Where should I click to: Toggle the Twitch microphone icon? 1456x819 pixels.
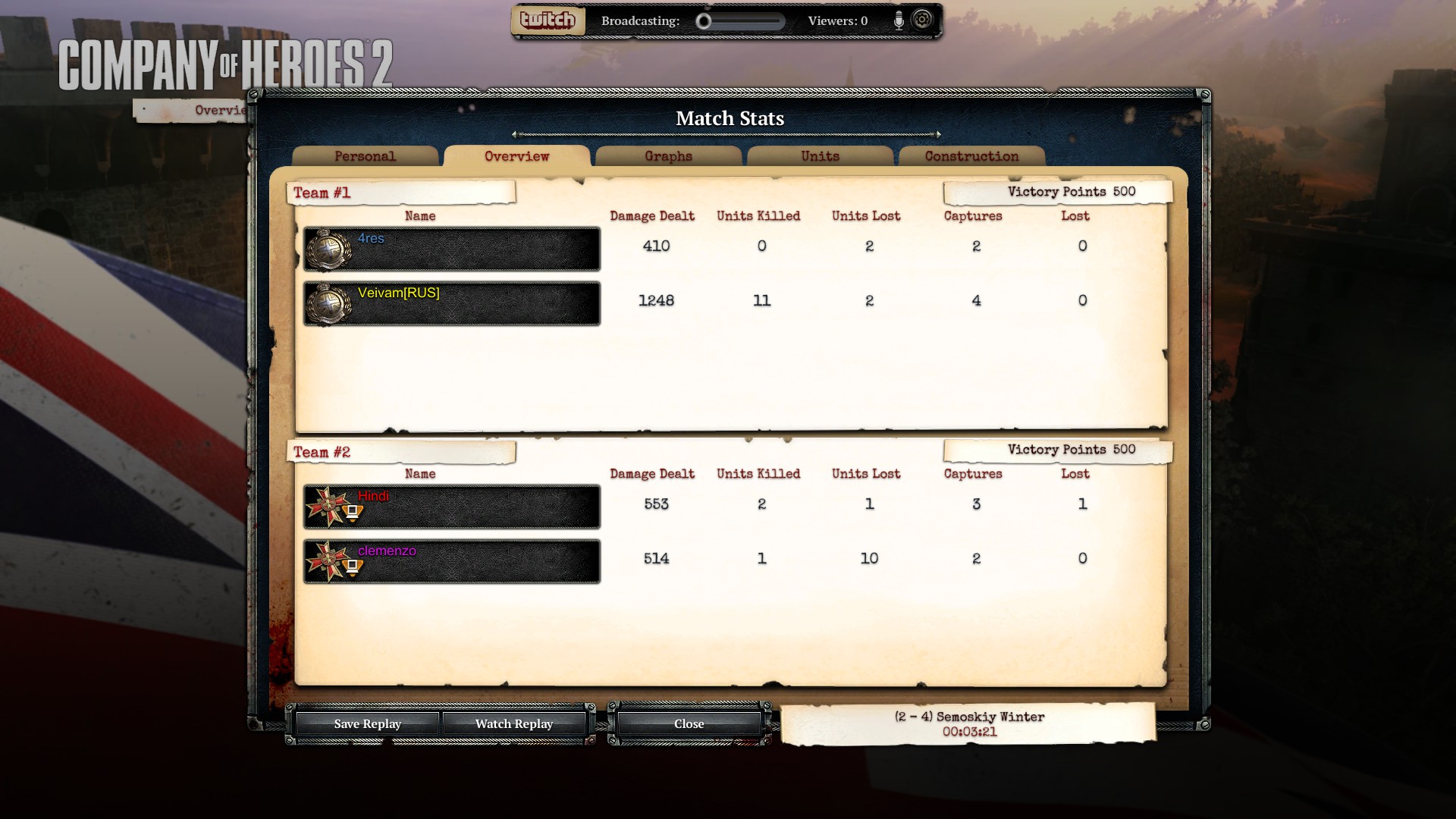coord(899,20)
